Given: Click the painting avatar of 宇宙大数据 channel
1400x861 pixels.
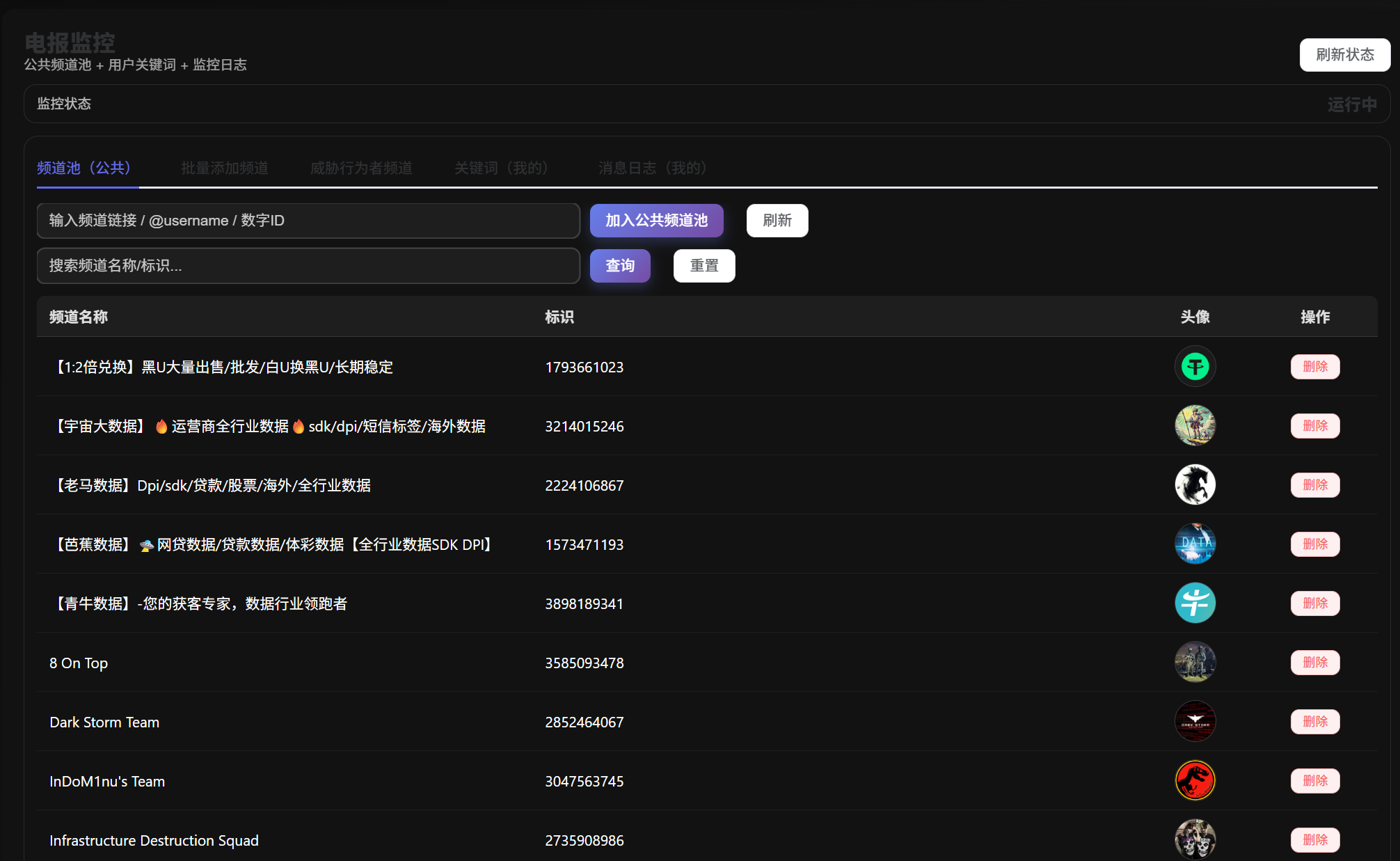Looking at the screenshot, I should [1195, 425].
